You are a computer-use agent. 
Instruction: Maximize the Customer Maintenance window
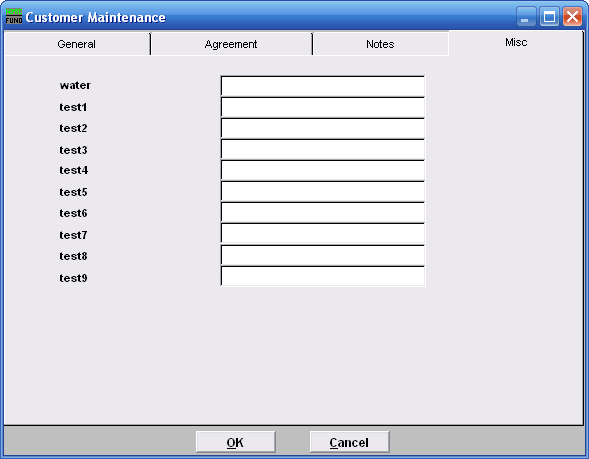(549, 17)
